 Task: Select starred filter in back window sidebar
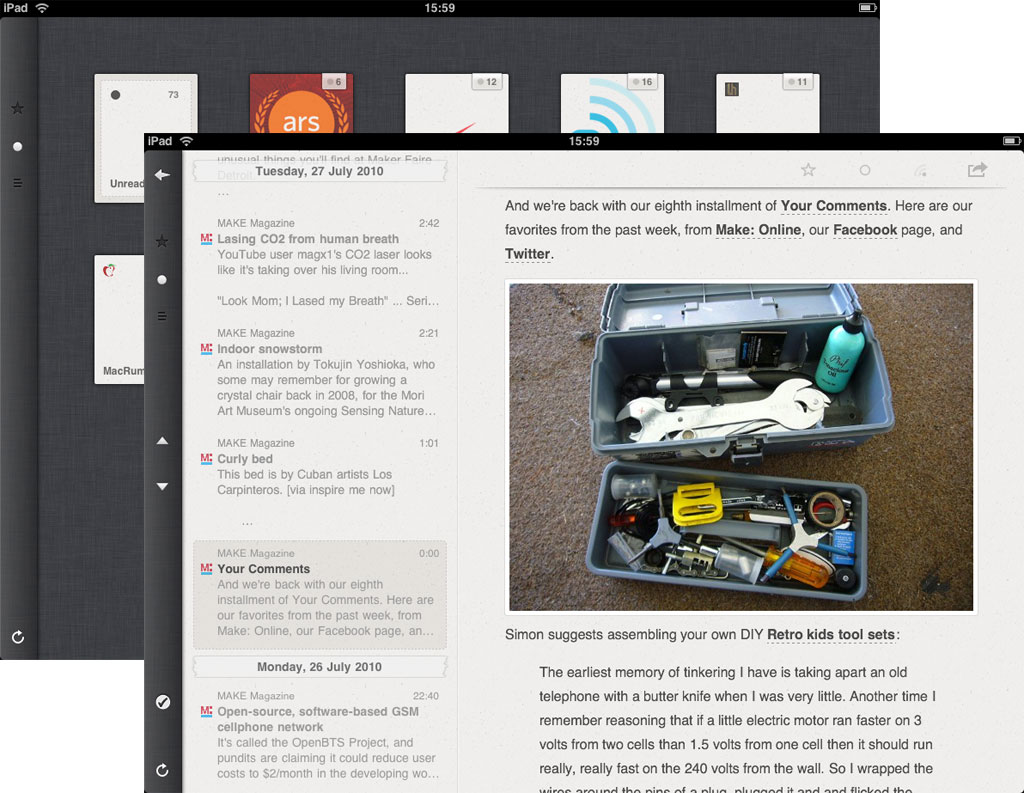(18, 108)
